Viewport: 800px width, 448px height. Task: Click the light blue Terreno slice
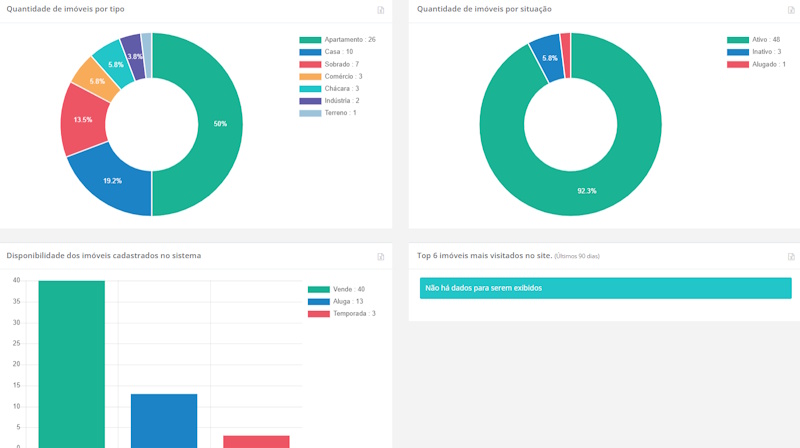(146, 55)
